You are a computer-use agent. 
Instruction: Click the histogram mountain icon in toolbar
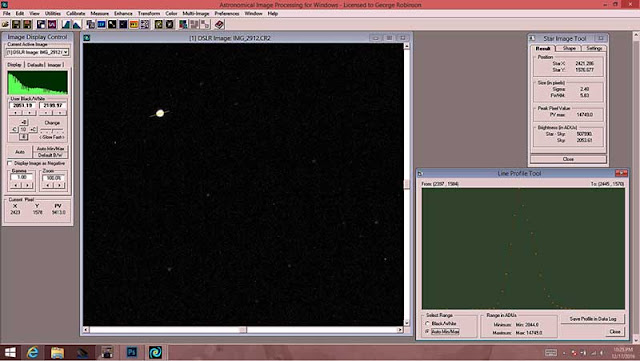pos(66,25)
